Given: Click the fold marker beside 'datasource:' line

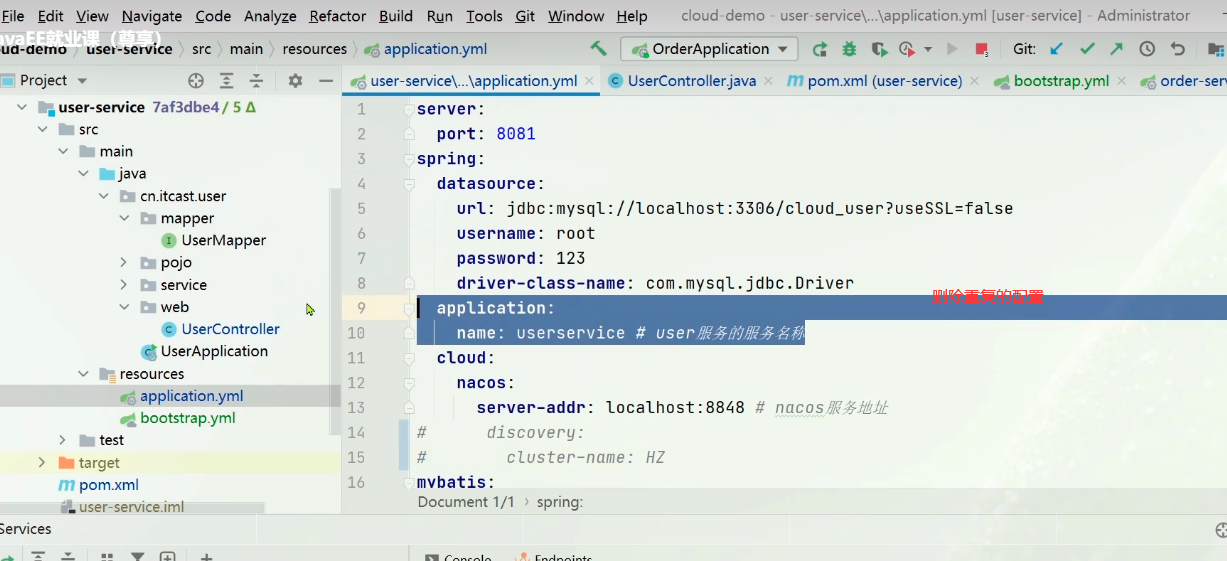Looking at the screenshot, I should pyautogui.click(x=409, y=184).
